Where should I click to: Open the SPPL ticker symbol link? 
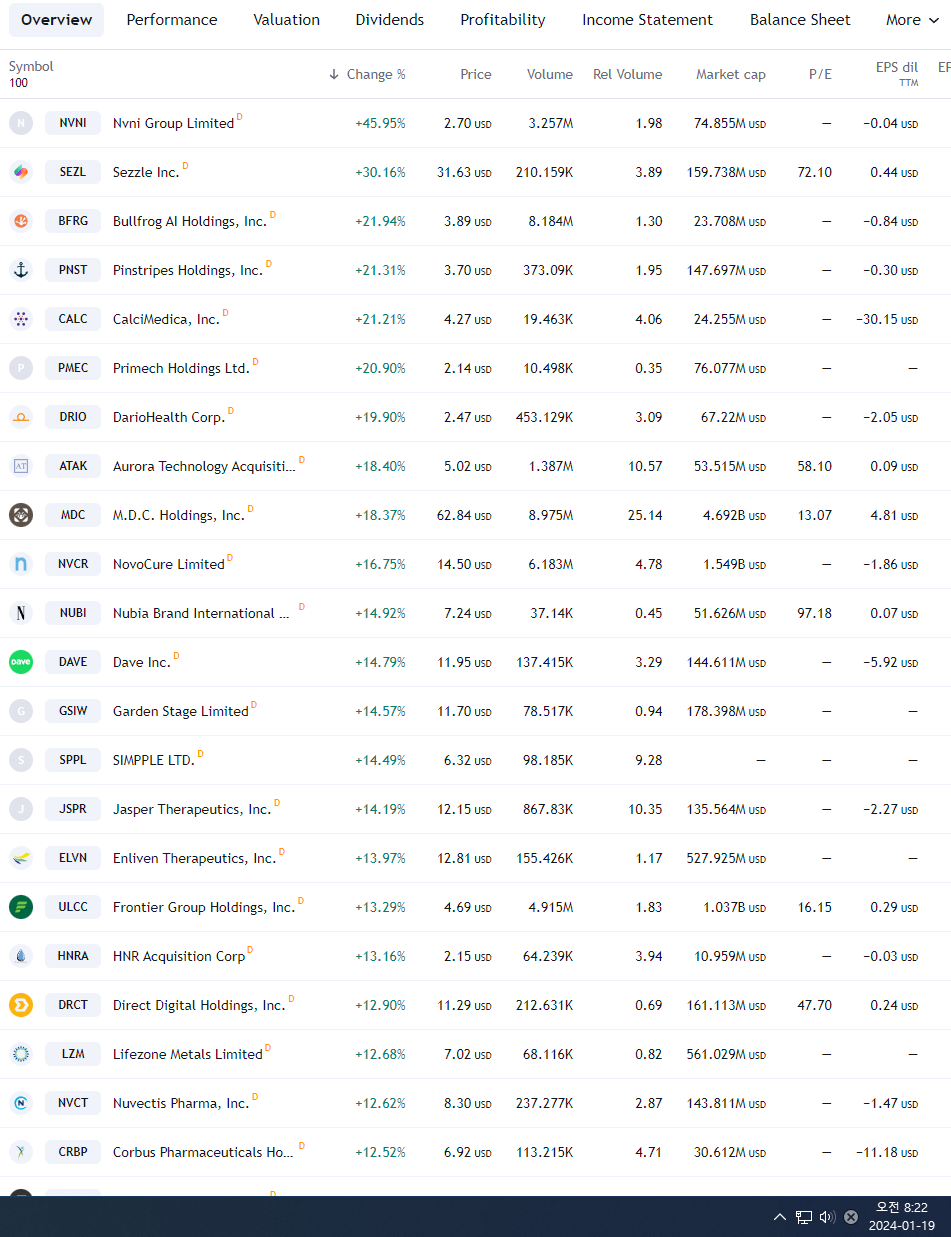point(73,760)
